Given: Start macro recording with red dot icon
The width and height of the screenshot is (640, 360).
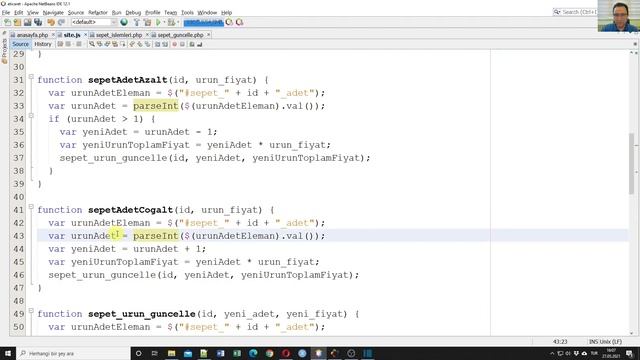Looking at the screenshot, I should [175, 44].
